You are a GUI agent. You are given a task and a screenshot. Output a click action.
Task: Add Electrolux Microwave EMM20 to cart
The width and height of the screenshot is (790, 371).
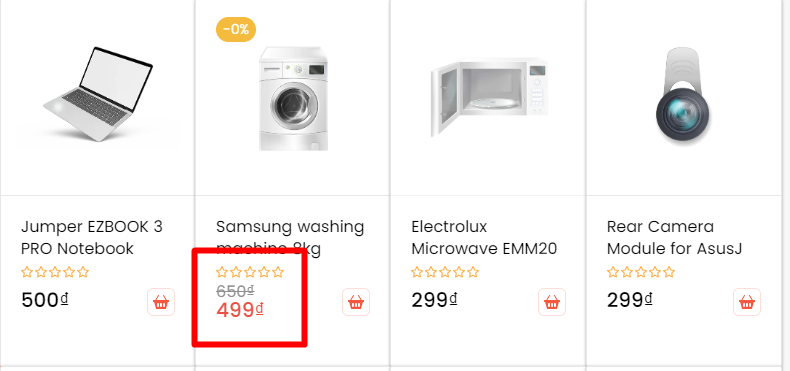pos(552,302)
